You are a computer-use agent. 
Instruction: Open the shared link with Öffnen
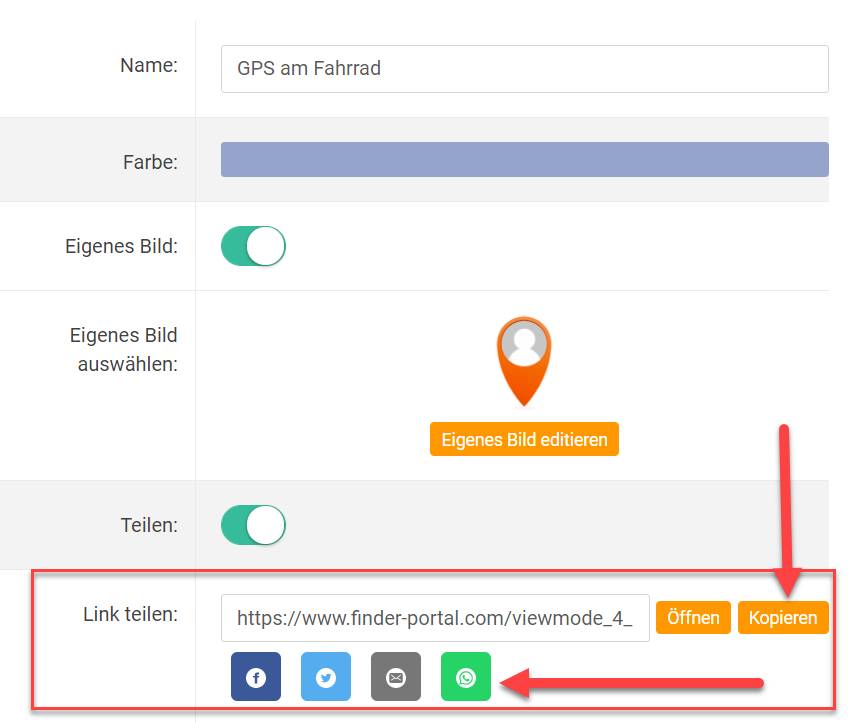(x=693, y=618)
